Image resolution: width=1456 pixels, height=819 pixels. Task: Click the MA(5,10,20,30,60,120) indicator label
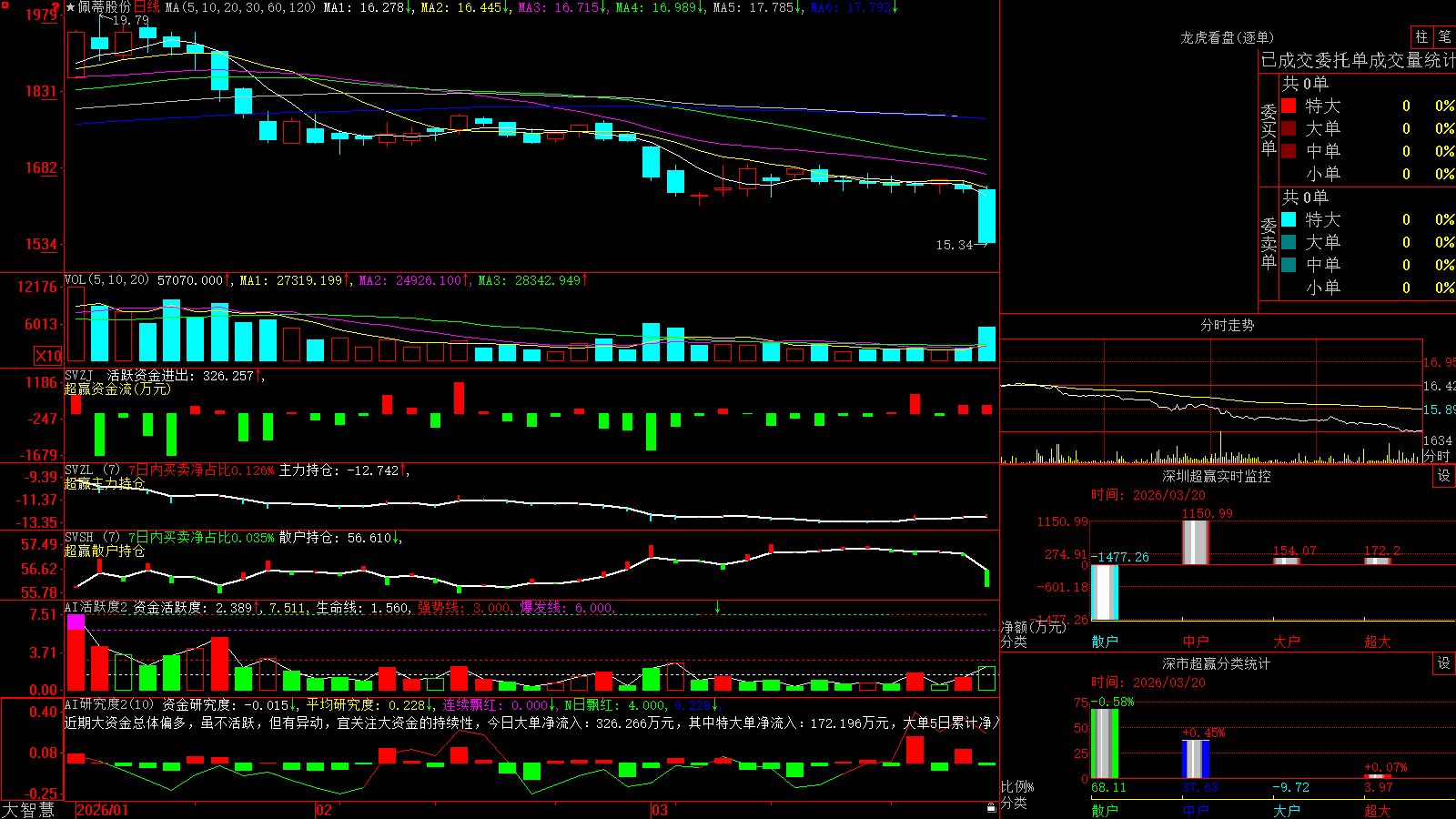241,7
